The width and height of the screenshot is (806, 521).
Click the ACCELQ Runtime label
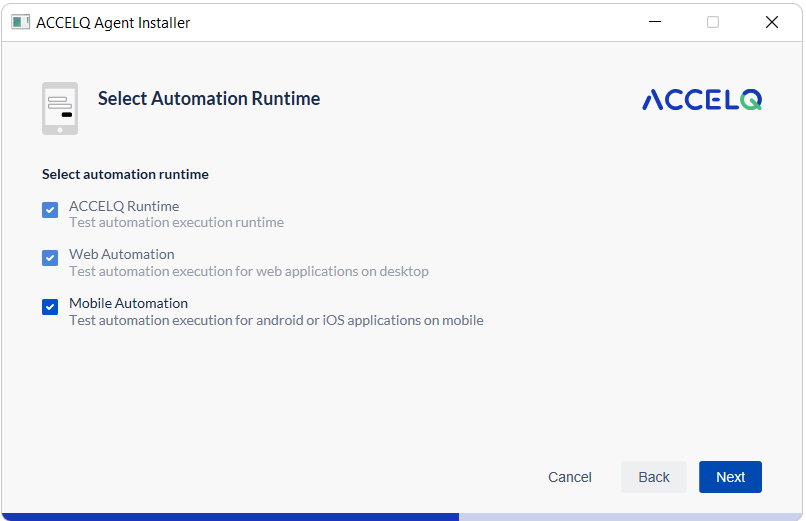[124, 206]
